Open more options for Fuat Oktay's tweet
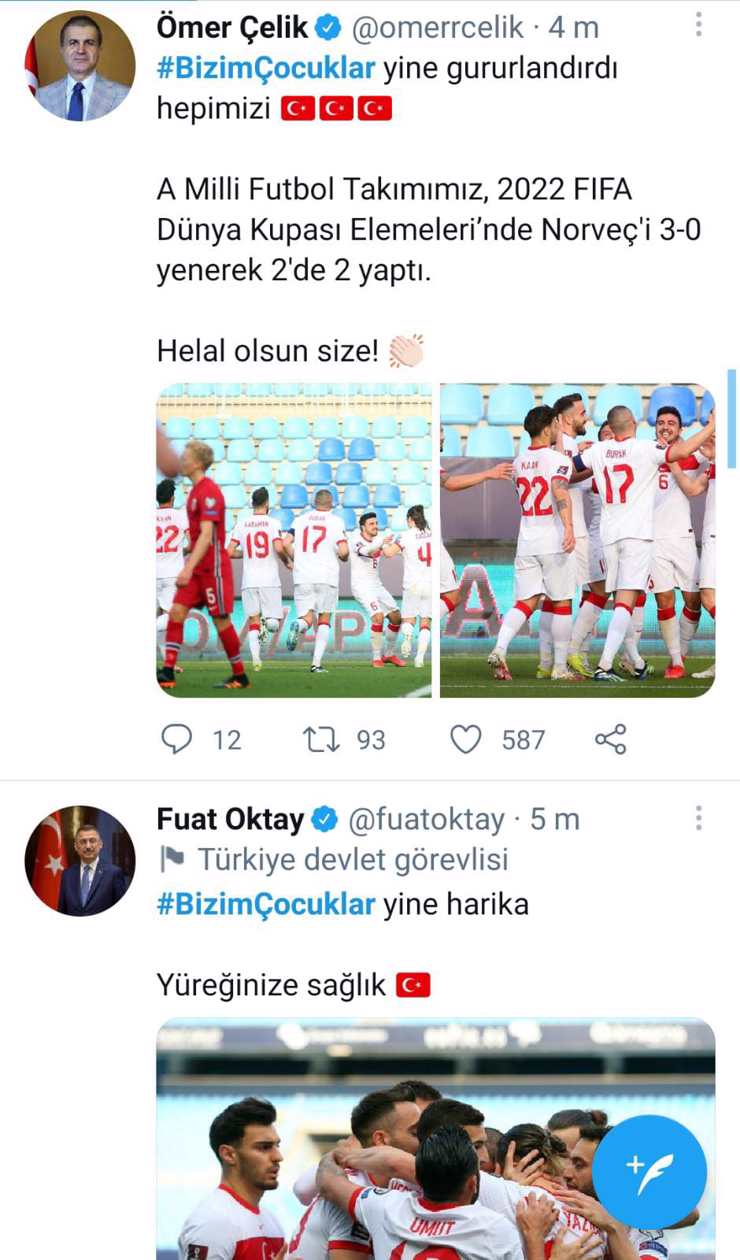 698,818
